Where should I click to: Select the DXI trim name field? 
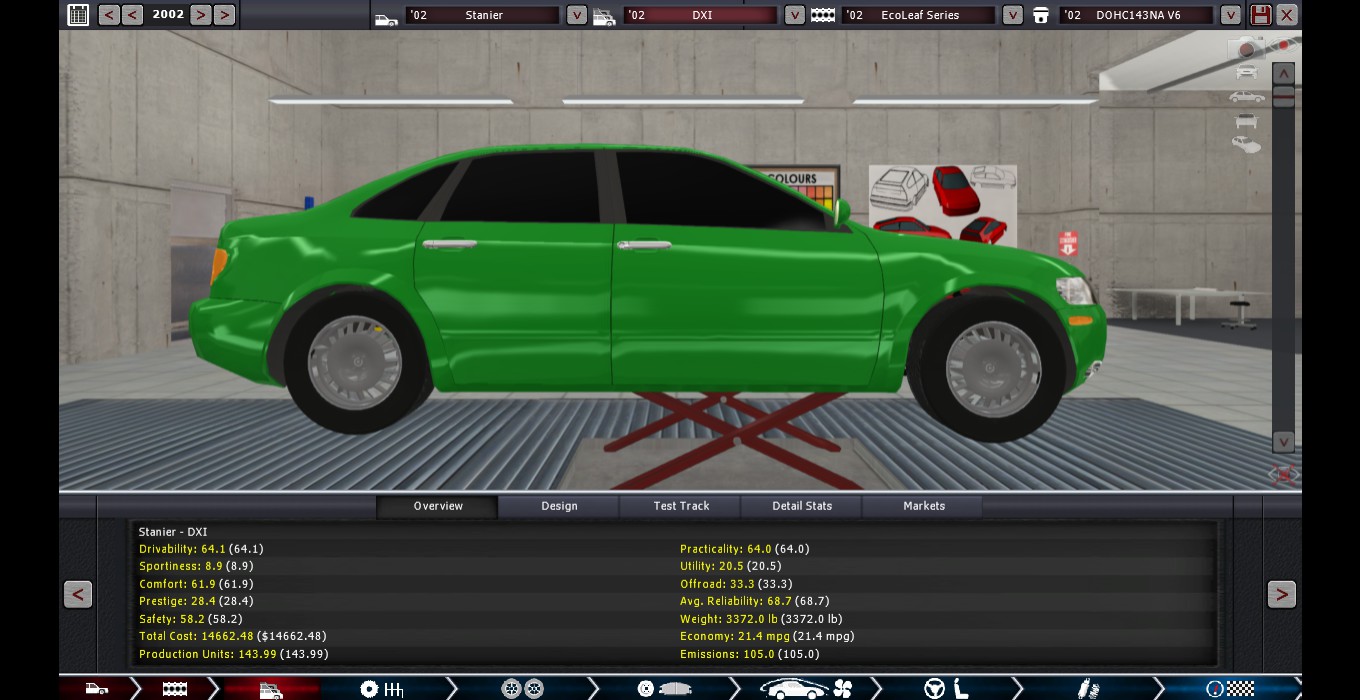pos(701,16)
